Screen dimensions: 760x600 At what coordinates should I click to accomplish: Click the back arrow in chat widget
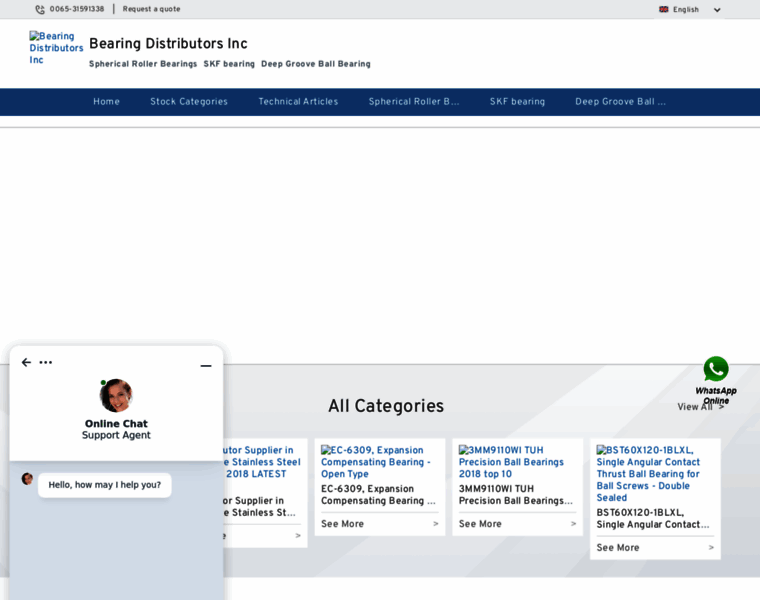point(26,363)
